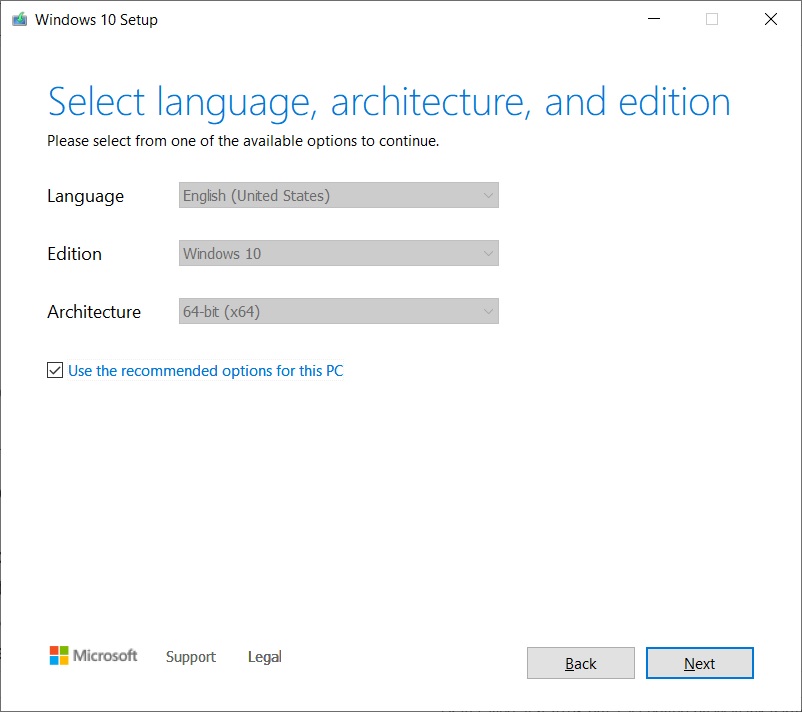Screen dimensions: 802x712
Task: Uncheck Use the recommended options for this PC
Action: coord(55,370)
